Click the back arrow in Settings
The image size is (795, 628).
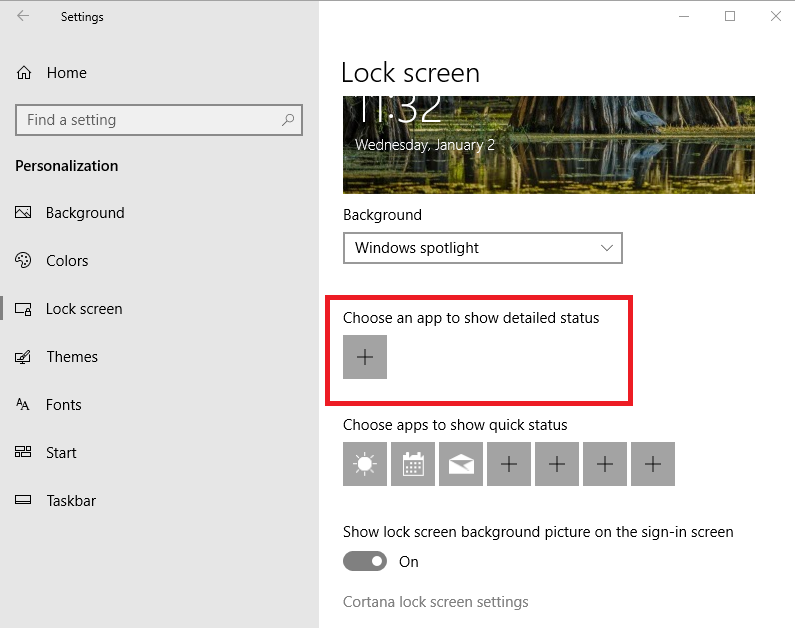[23, 17]
